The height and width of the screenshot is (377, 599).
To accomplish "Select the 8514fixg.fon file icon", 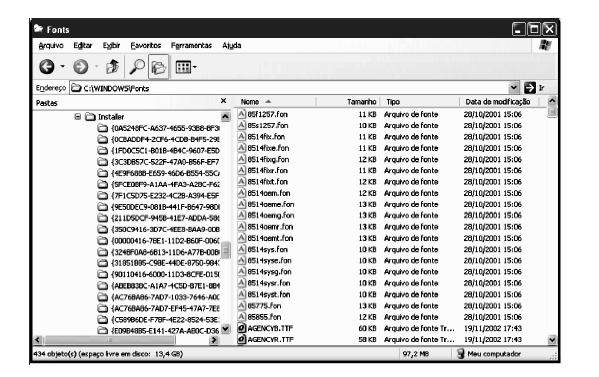I will tap(241, 159).
